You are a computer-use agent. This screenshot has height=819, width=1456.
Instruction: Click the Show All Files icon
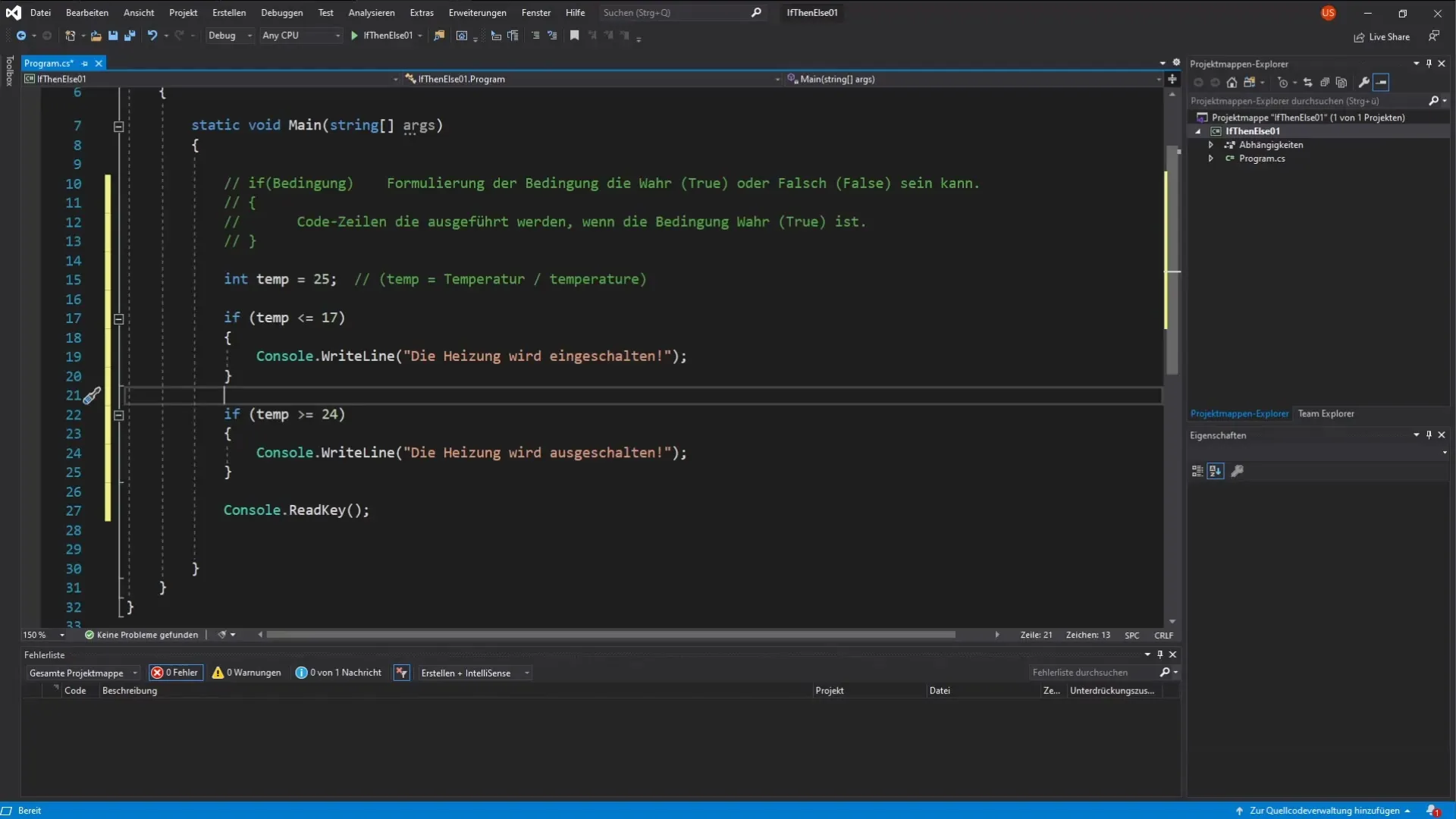[1341, 82]
